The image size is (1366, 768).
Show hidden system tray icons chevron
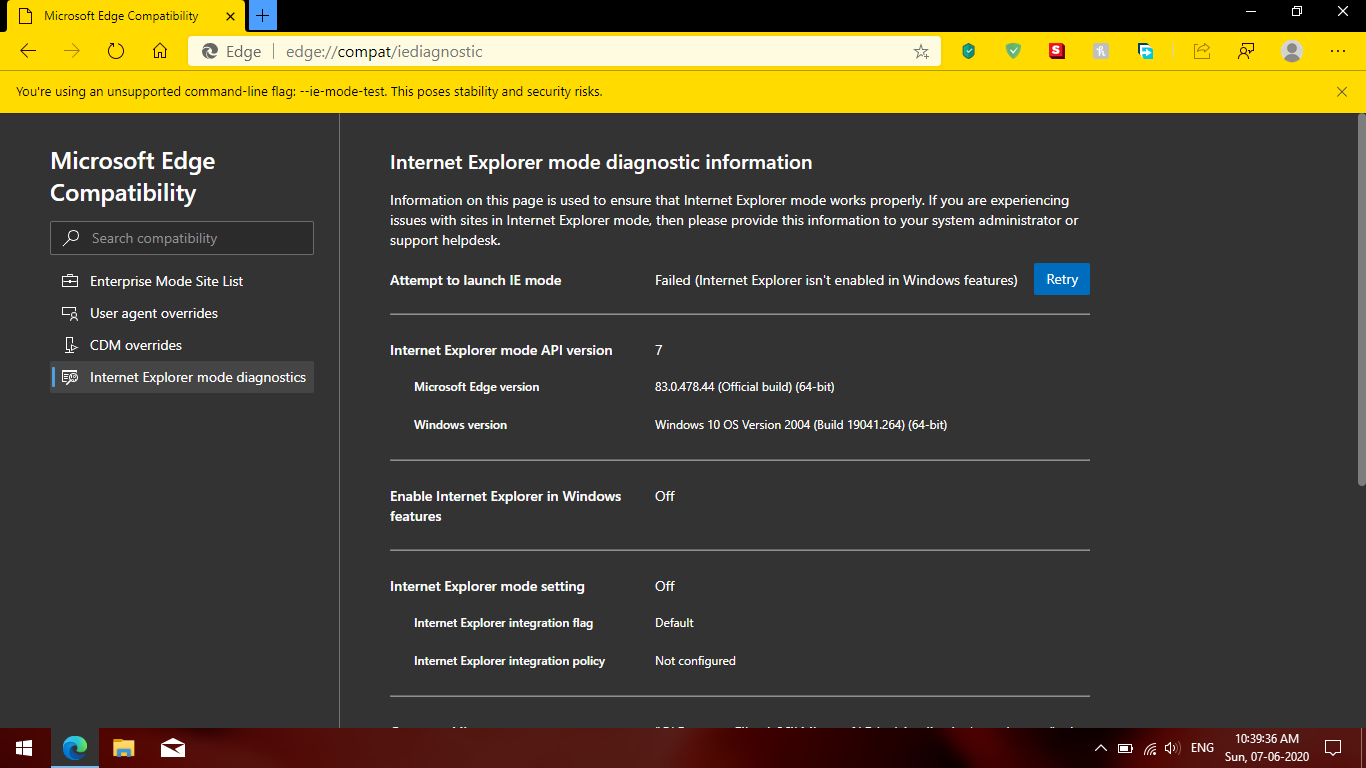point(1101,748)
